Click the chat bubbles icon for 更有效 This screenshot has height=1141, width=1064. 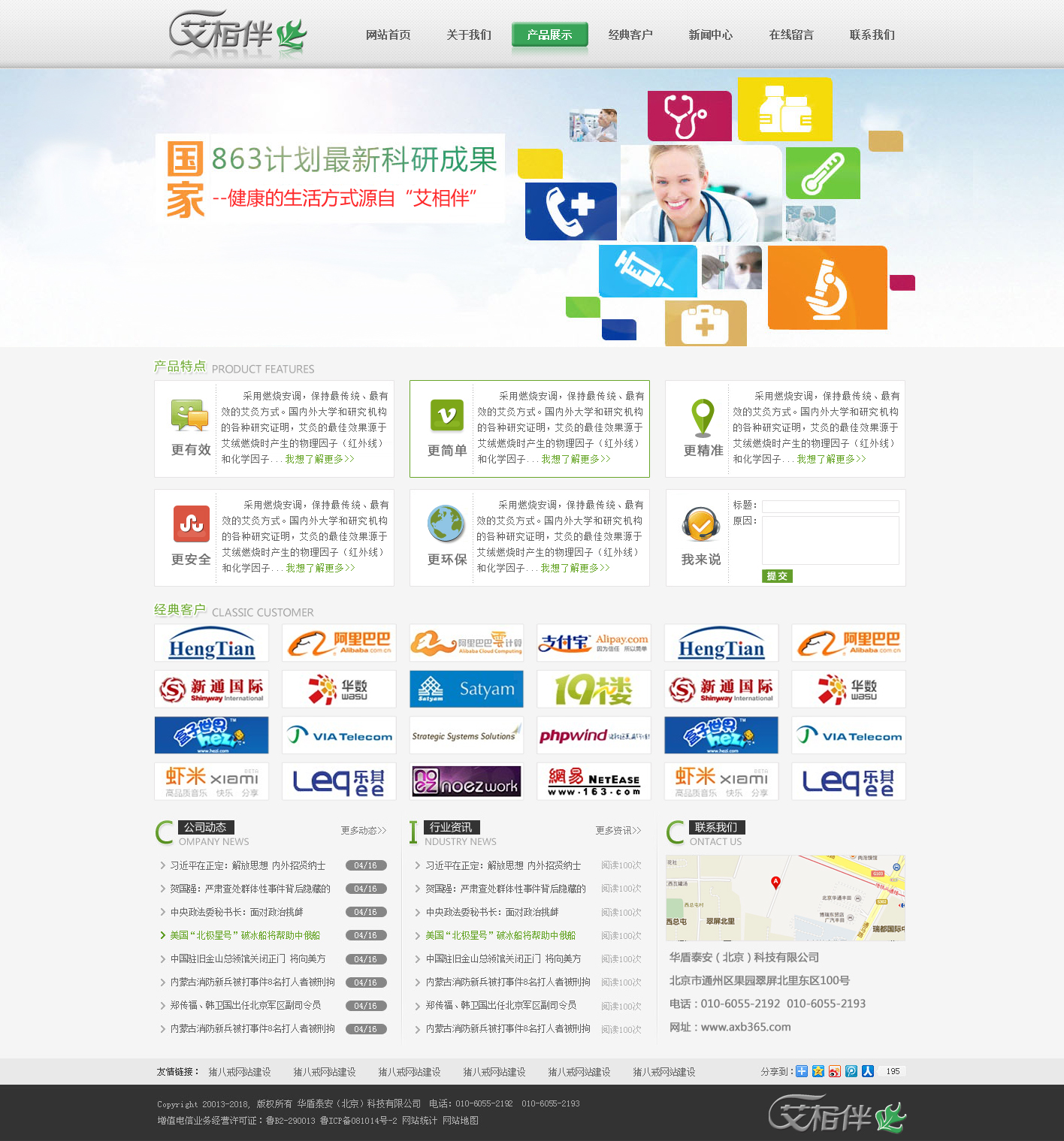coord(190,415)
